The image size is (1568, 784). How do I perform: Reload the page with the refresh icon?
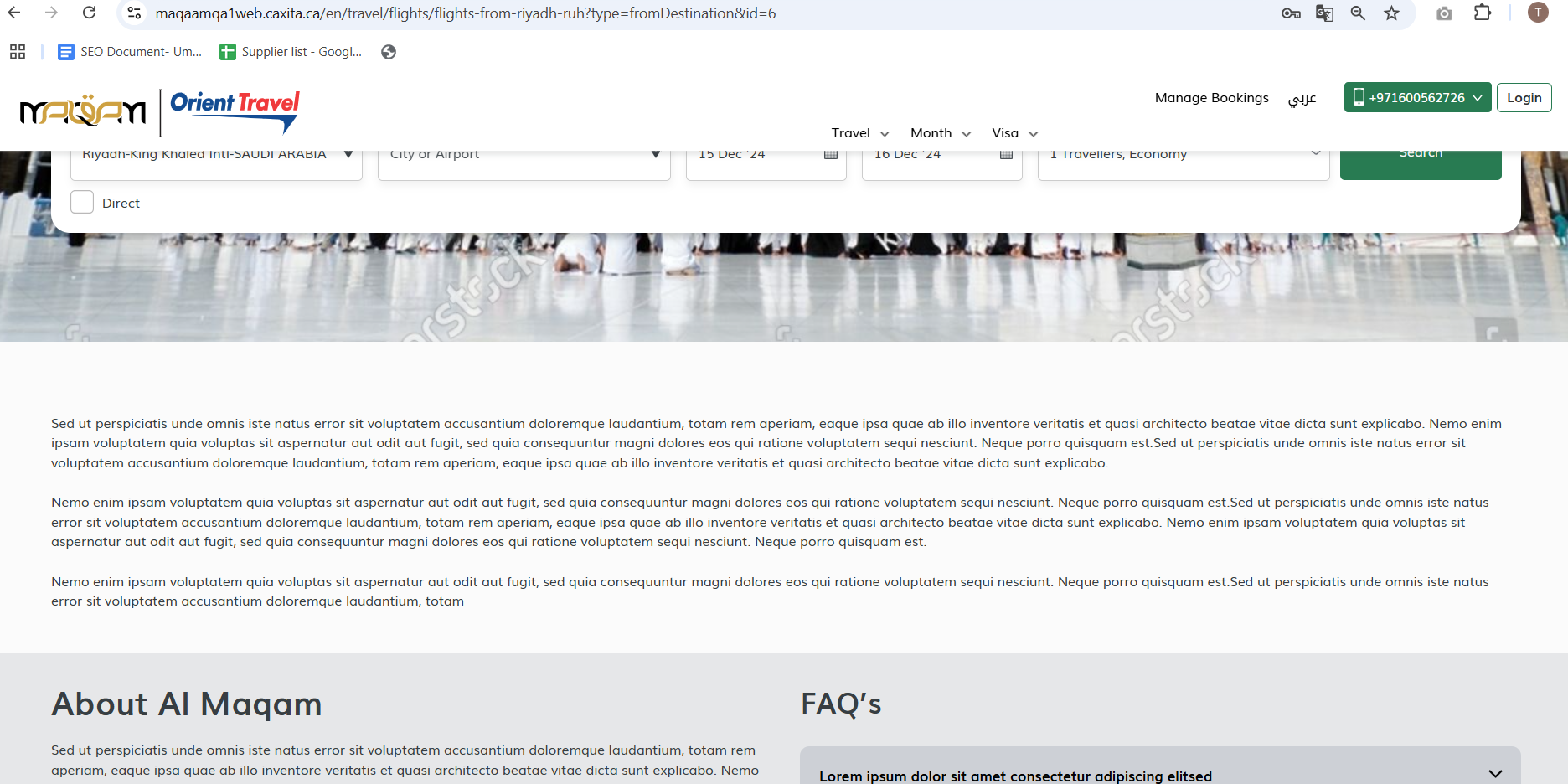(x=89, y=13)
